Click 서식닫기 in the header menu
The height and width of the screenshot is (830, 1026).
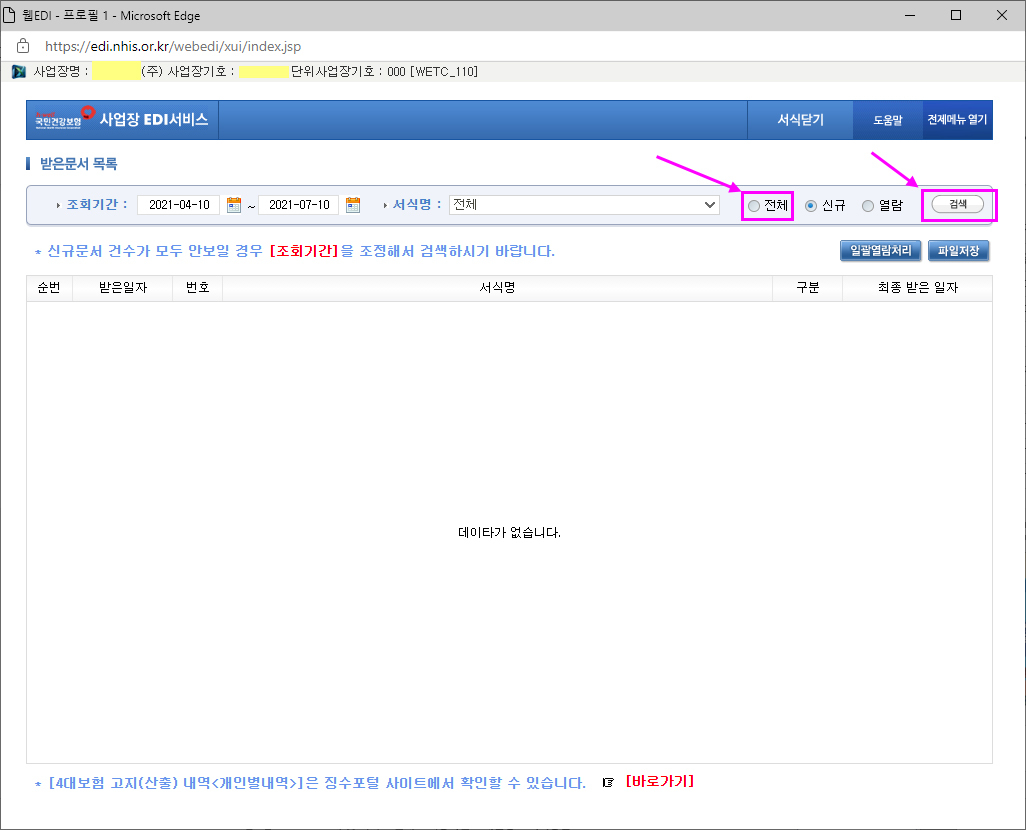point(800,120)
